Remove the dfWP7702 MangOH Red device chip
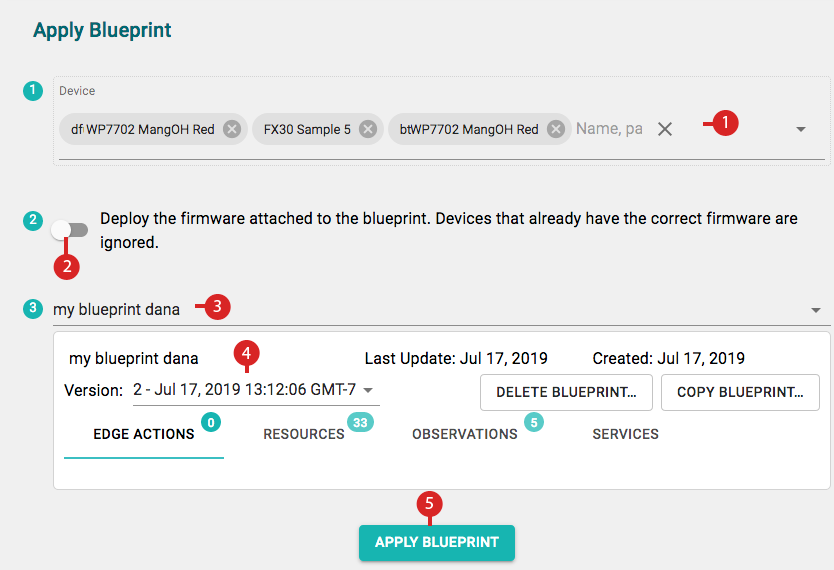Image resolution: width=834 pixels, height=570 pixels. click(232, 129)
